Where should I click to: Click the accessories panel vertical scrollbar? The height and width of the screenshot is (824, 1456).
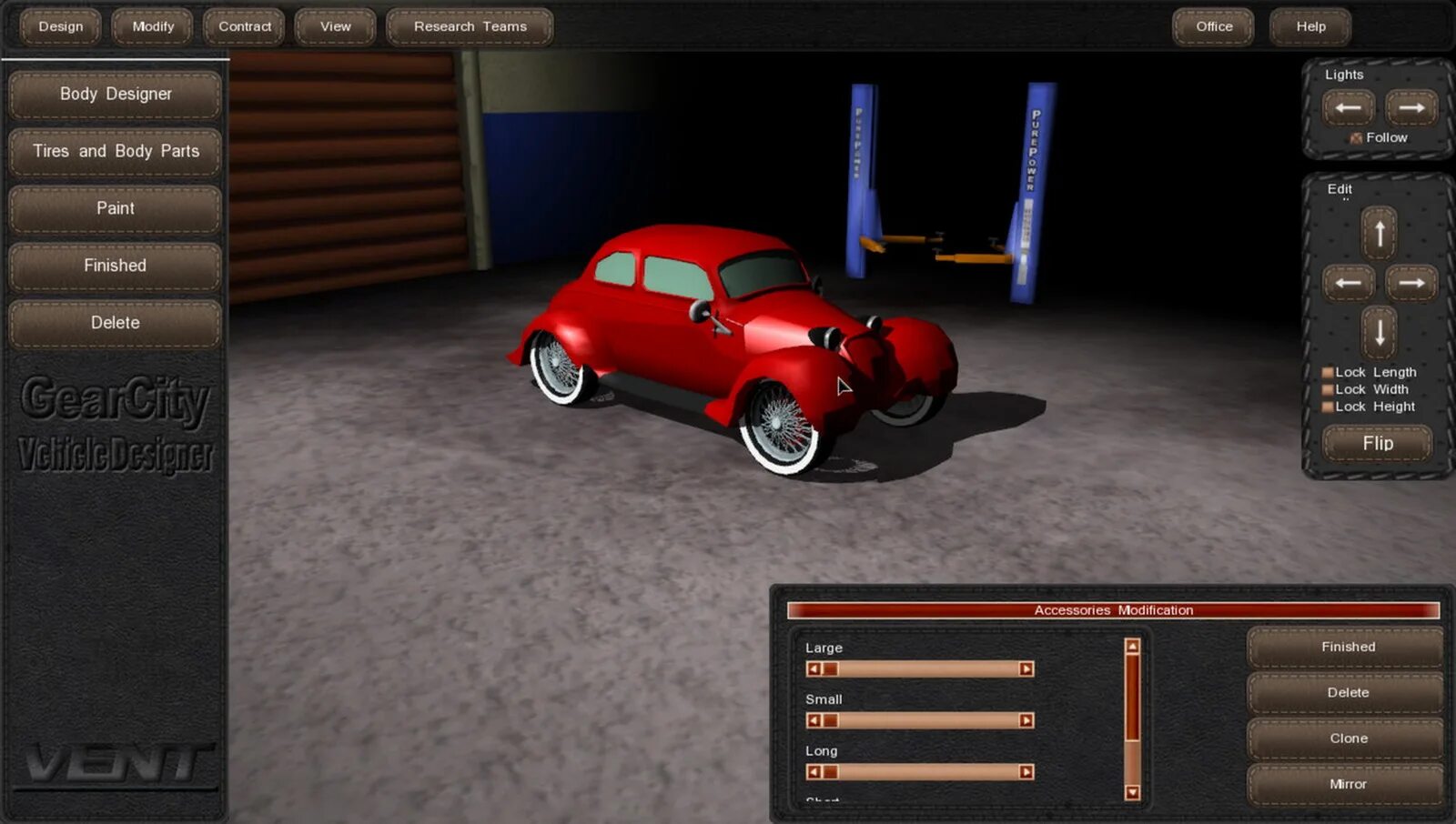pyautogui.click(x=1132, y=719)
